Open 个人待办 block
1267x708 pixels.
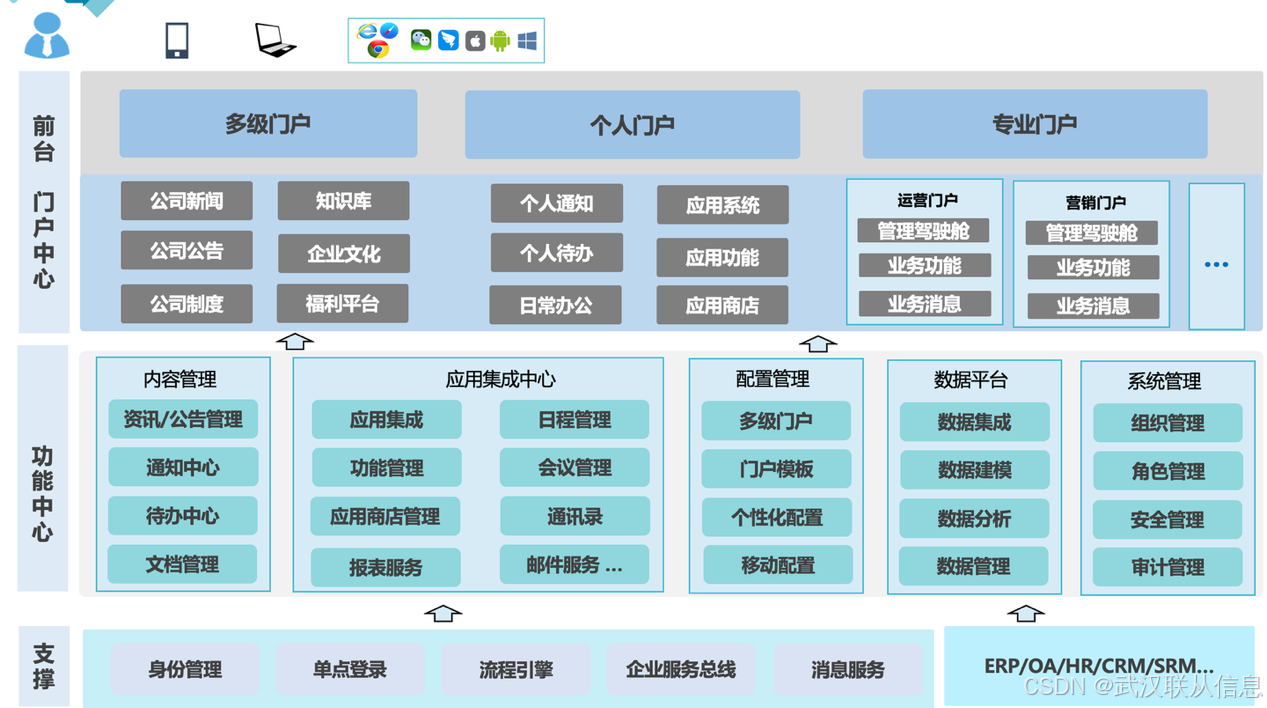click(557, 253)
